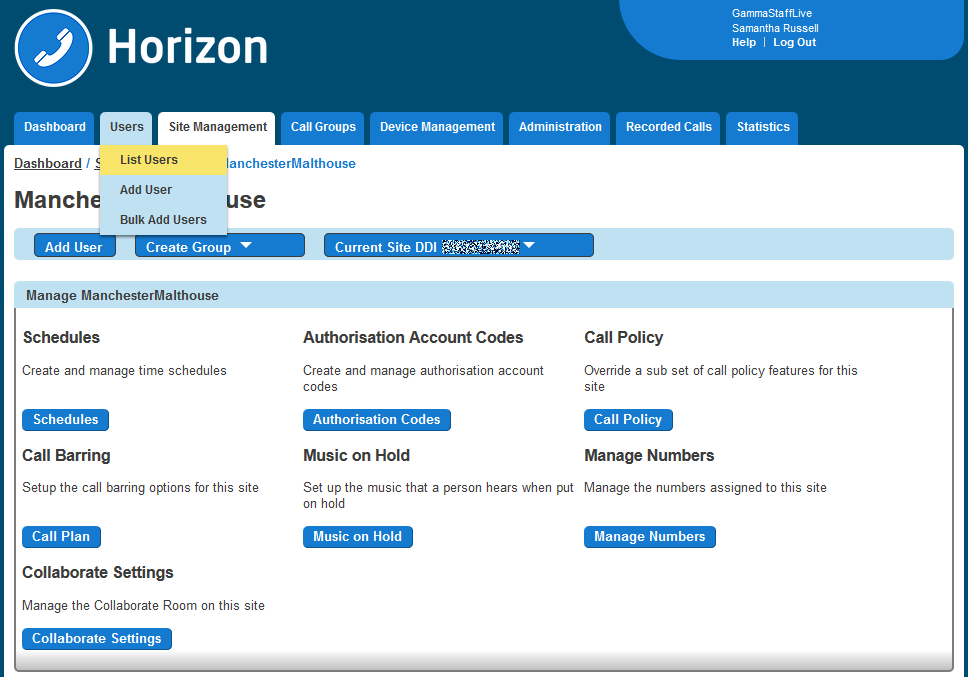968x677 pixels.
Task: Click the Call Policy section heading
Action: [x=624, y=338]
